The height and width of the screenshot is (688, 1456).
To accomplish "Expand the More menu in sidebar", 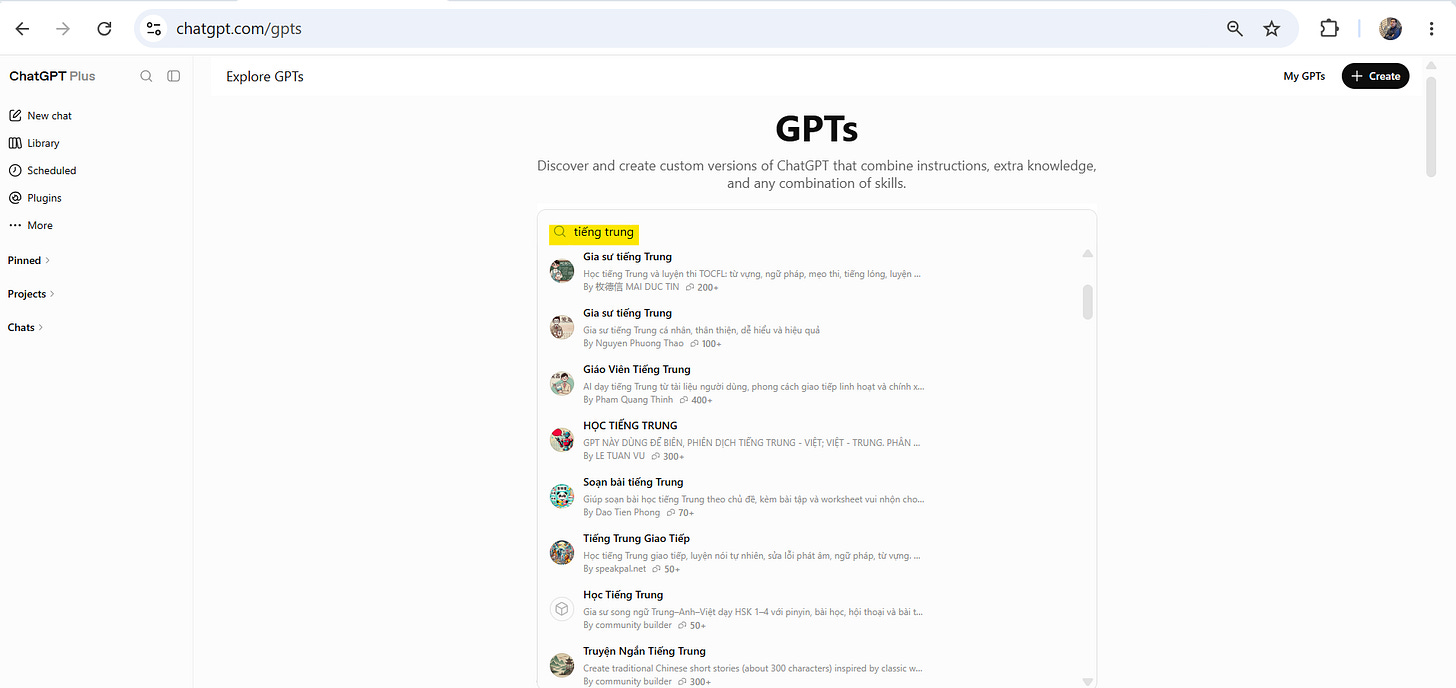I will [x=30, y=225].
